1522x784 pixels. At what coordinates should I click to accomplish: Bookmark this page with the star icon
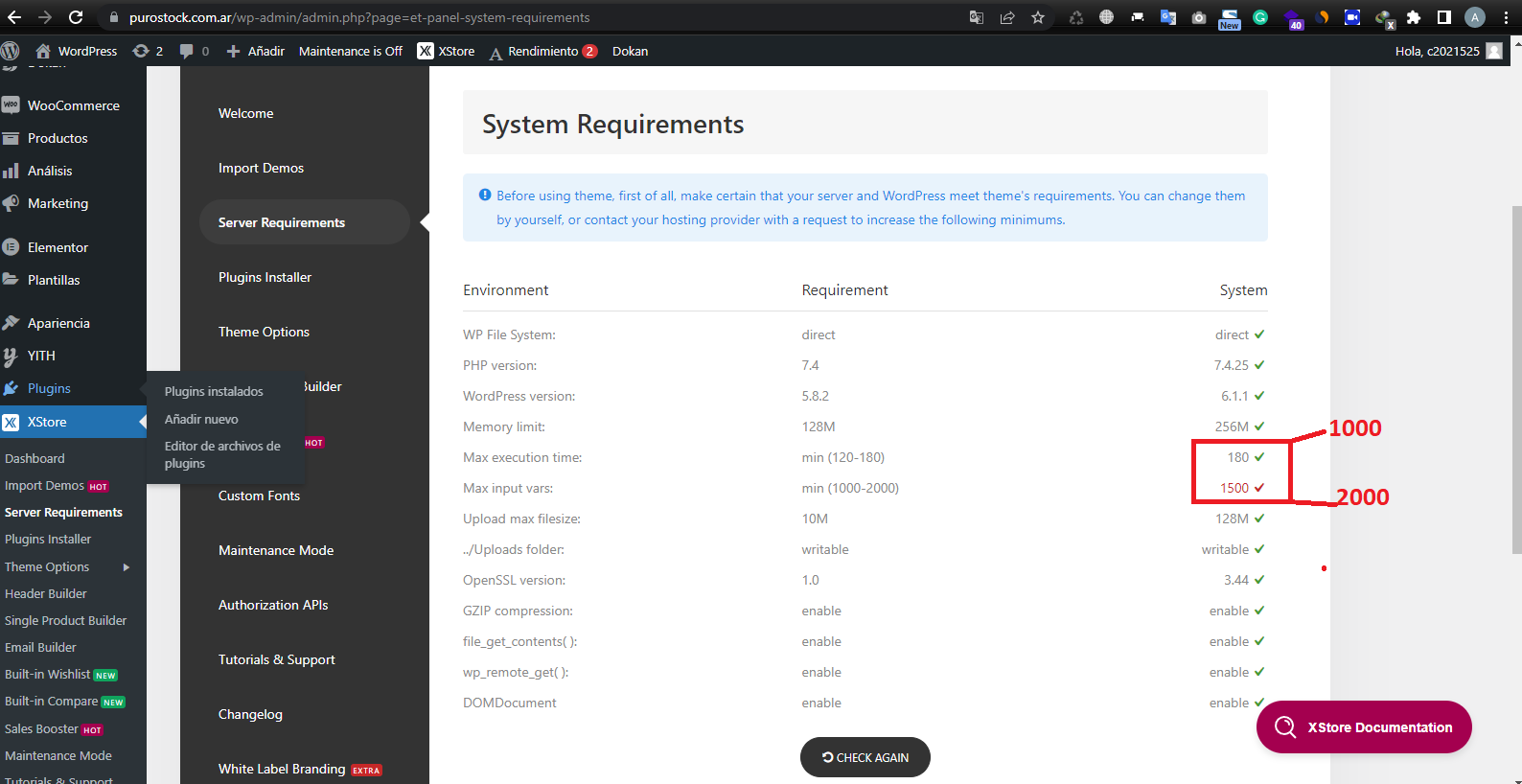1038,17
